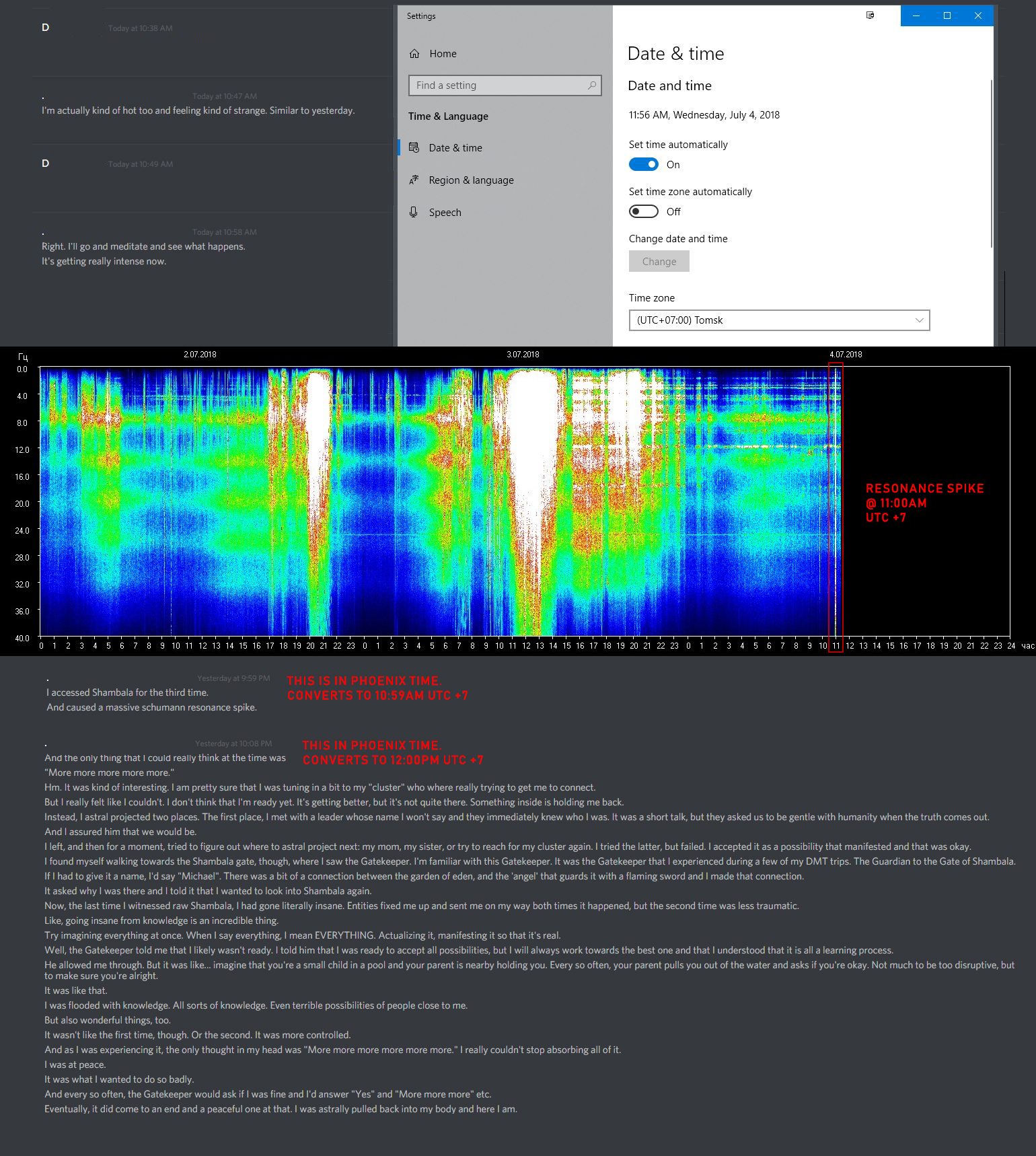1036x1156 pixels.
Task: Click the Settings window scrollbar
Action: [x=991, y=164]
